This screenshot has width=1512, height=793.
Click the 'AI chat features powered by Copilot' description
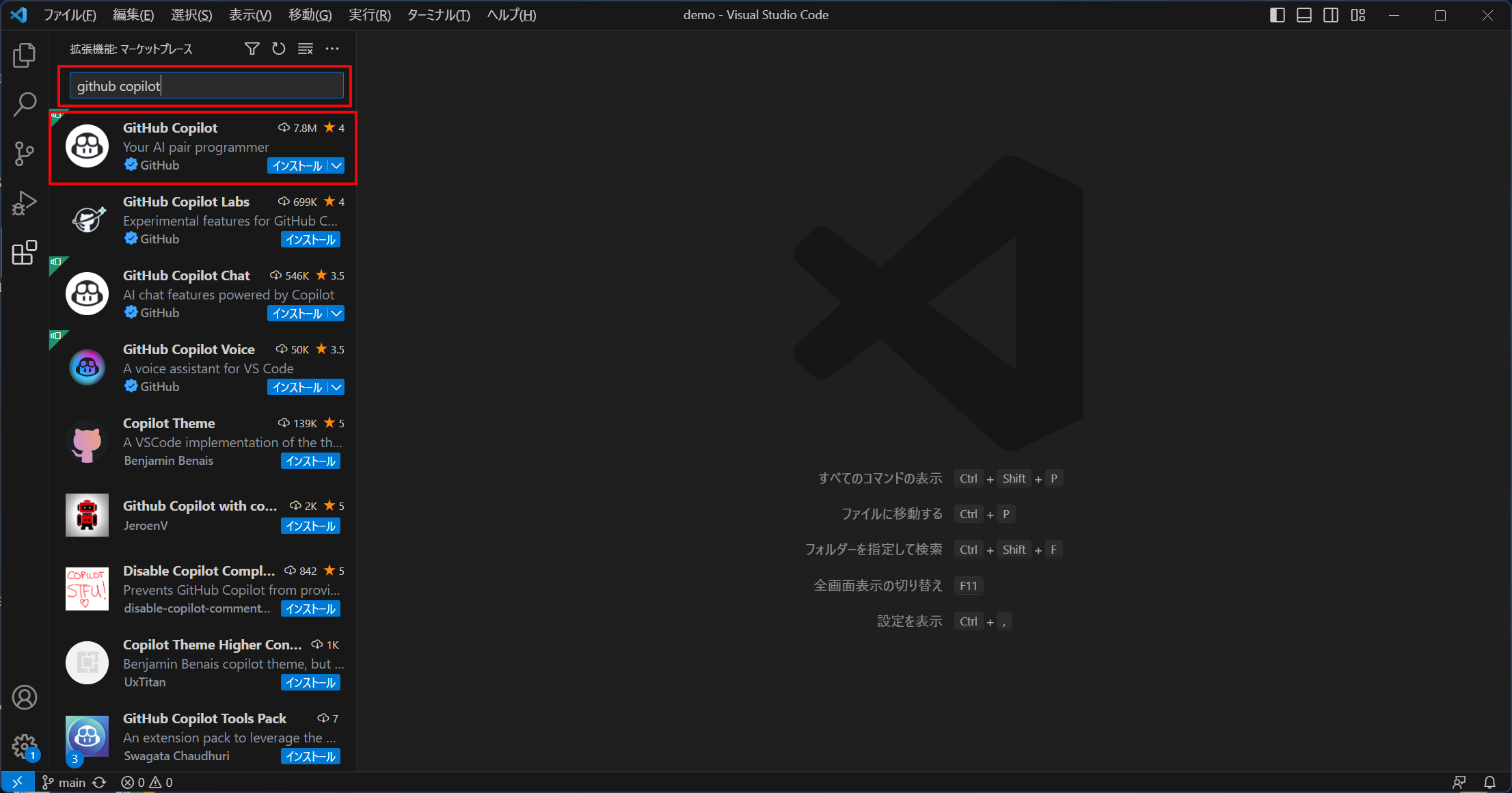pyautogui.click(x=228, y=295)
